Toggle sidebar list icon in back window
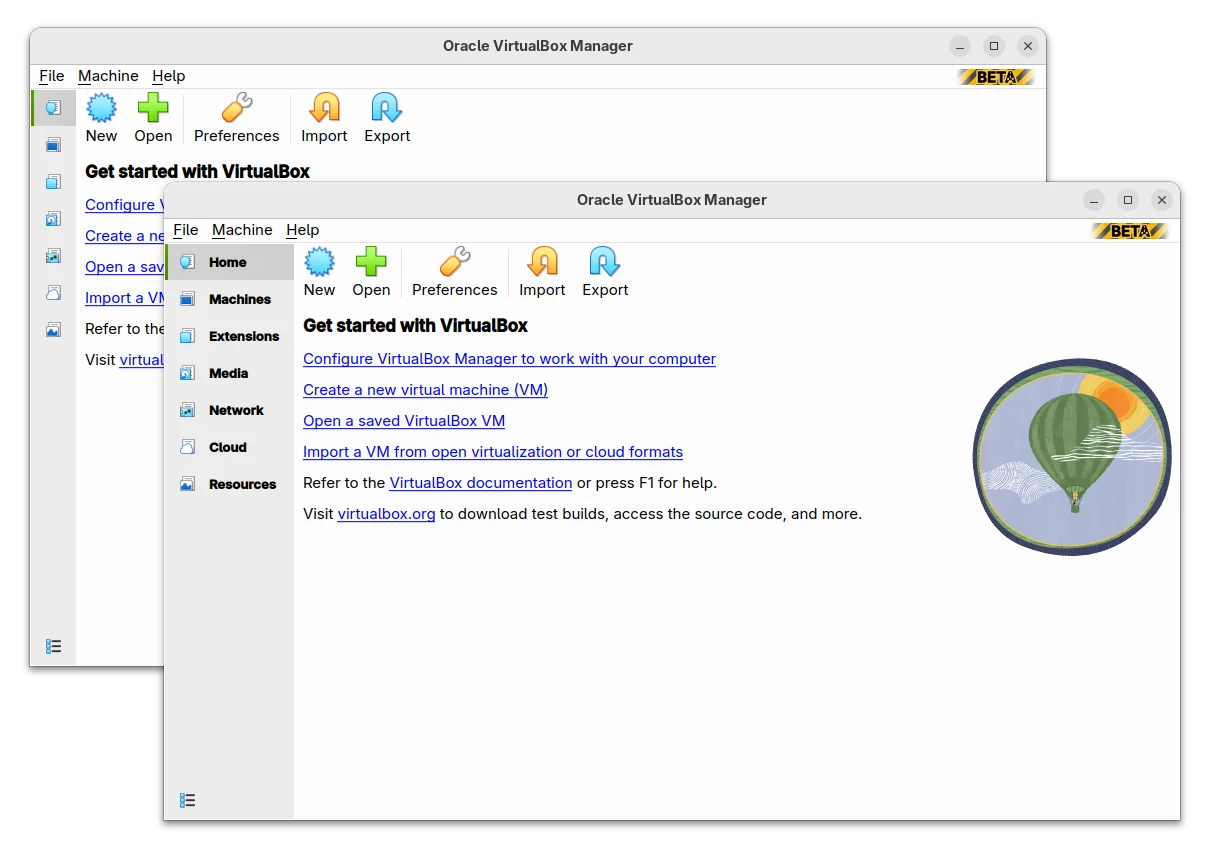This screenshot has width=1218, height=862. pyautogui.click(x=54, y=647)
